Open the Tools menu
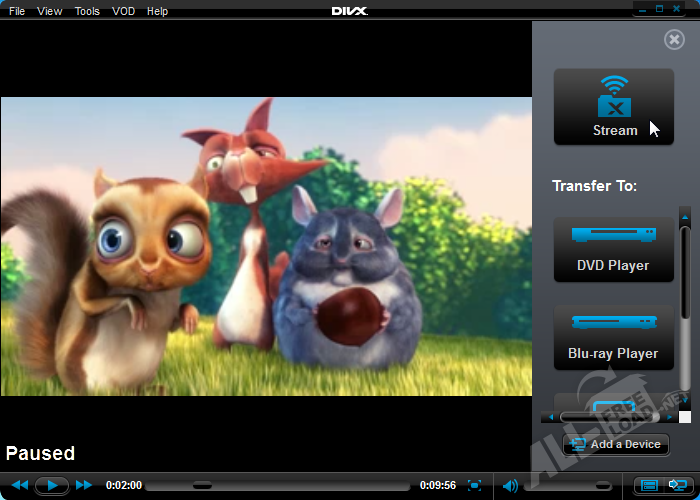This screenshot has width=700, height=500. point(87,11)
